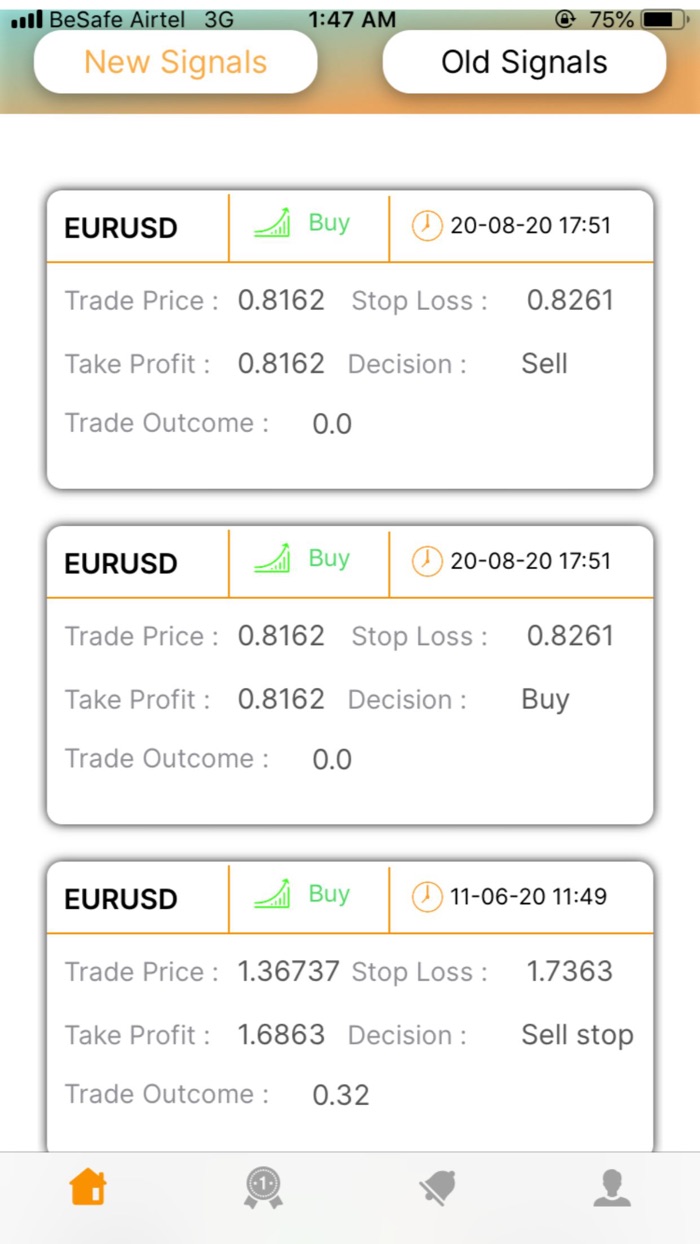Click the Trade Outcome 0.32 value

[342, 1094]
